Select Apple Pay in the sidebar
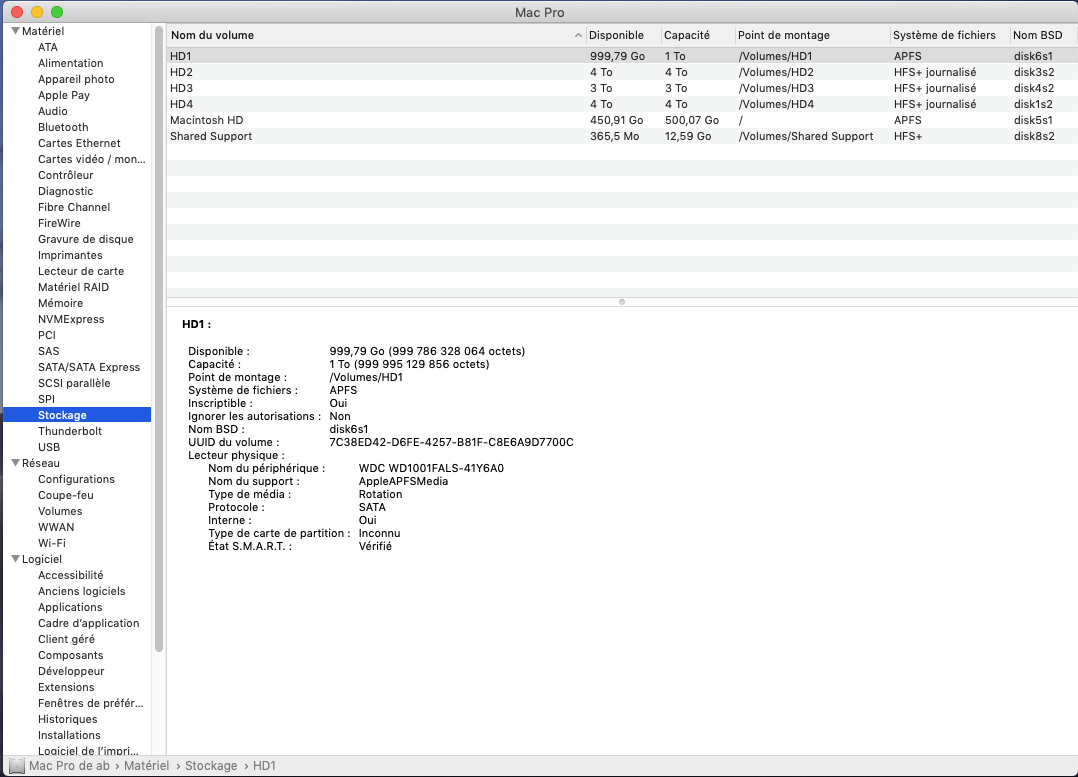1078x777 pixels. [64, 95]
